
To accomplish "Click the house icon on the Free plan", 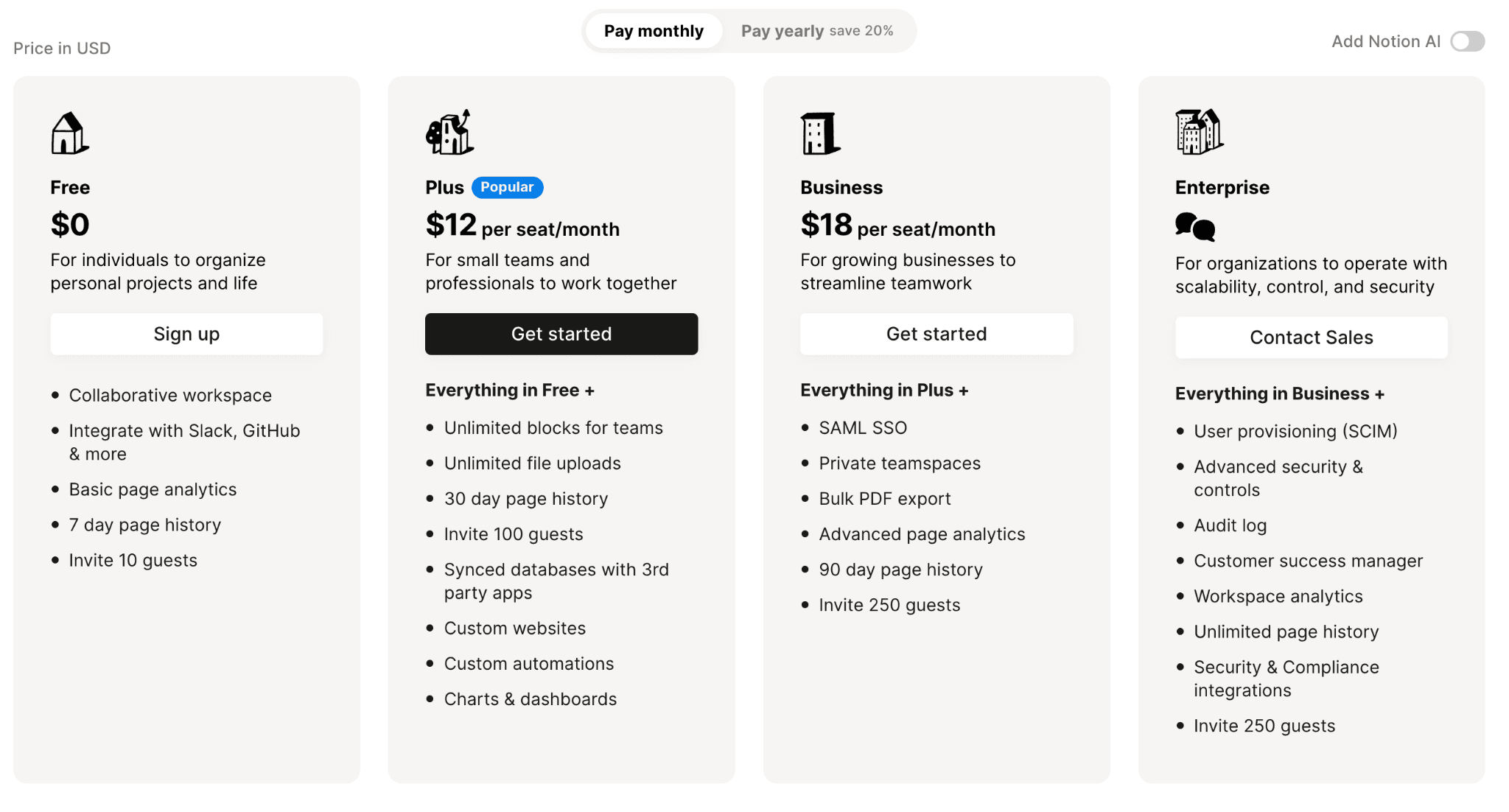I will pos(70,133).
